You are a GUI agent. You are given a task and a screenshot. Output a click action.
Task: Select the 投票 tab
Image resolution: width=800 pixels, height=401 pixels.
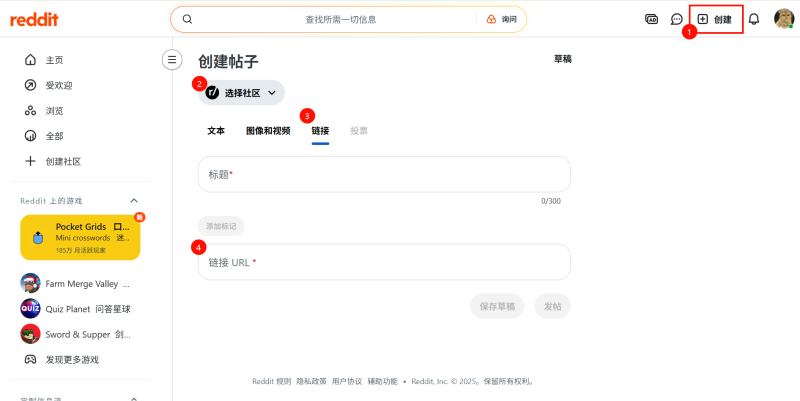359,131
